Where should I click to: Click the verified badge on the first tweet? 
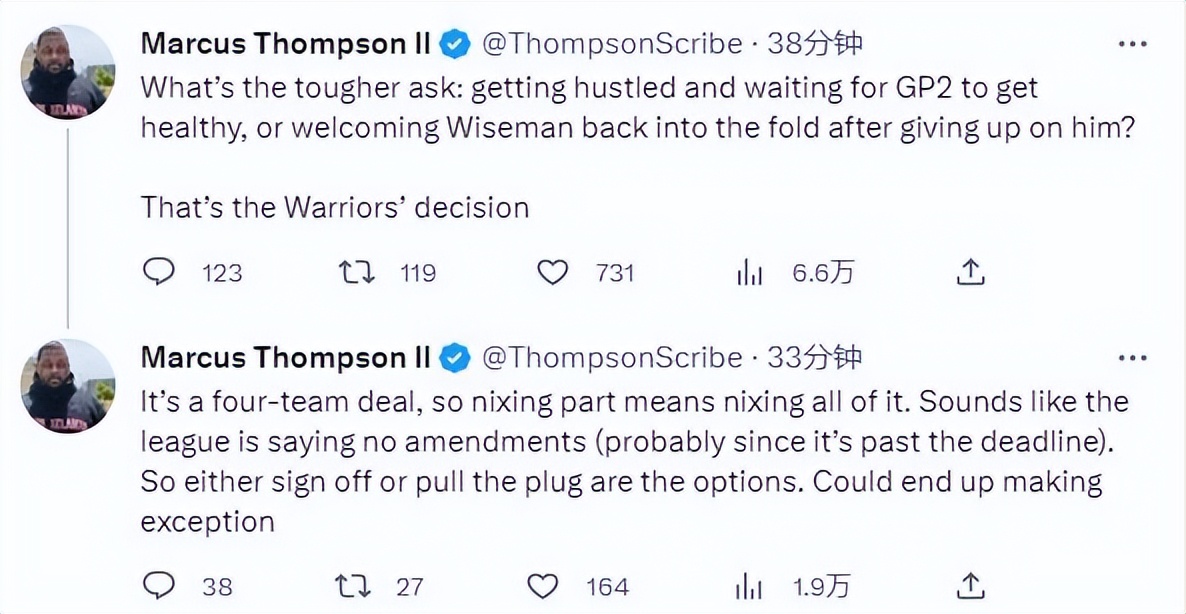coord(455,45)
